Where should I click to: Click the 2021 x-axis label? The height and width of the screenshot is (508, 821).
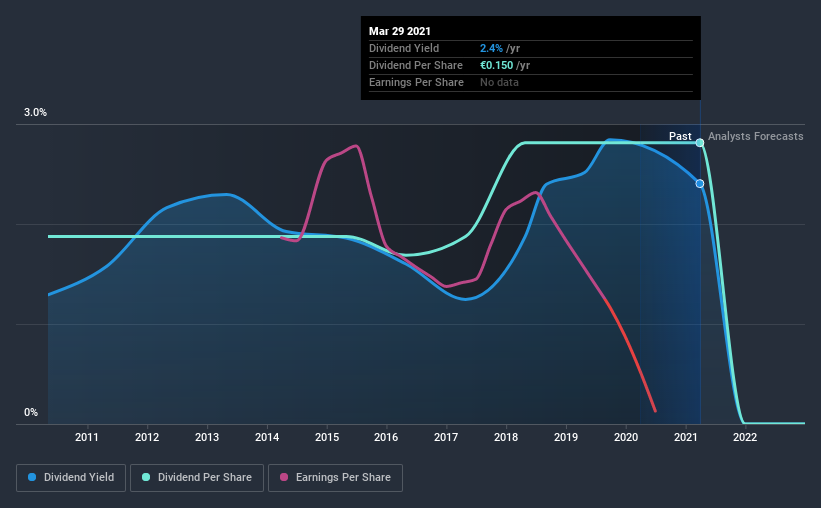point(685,437)
